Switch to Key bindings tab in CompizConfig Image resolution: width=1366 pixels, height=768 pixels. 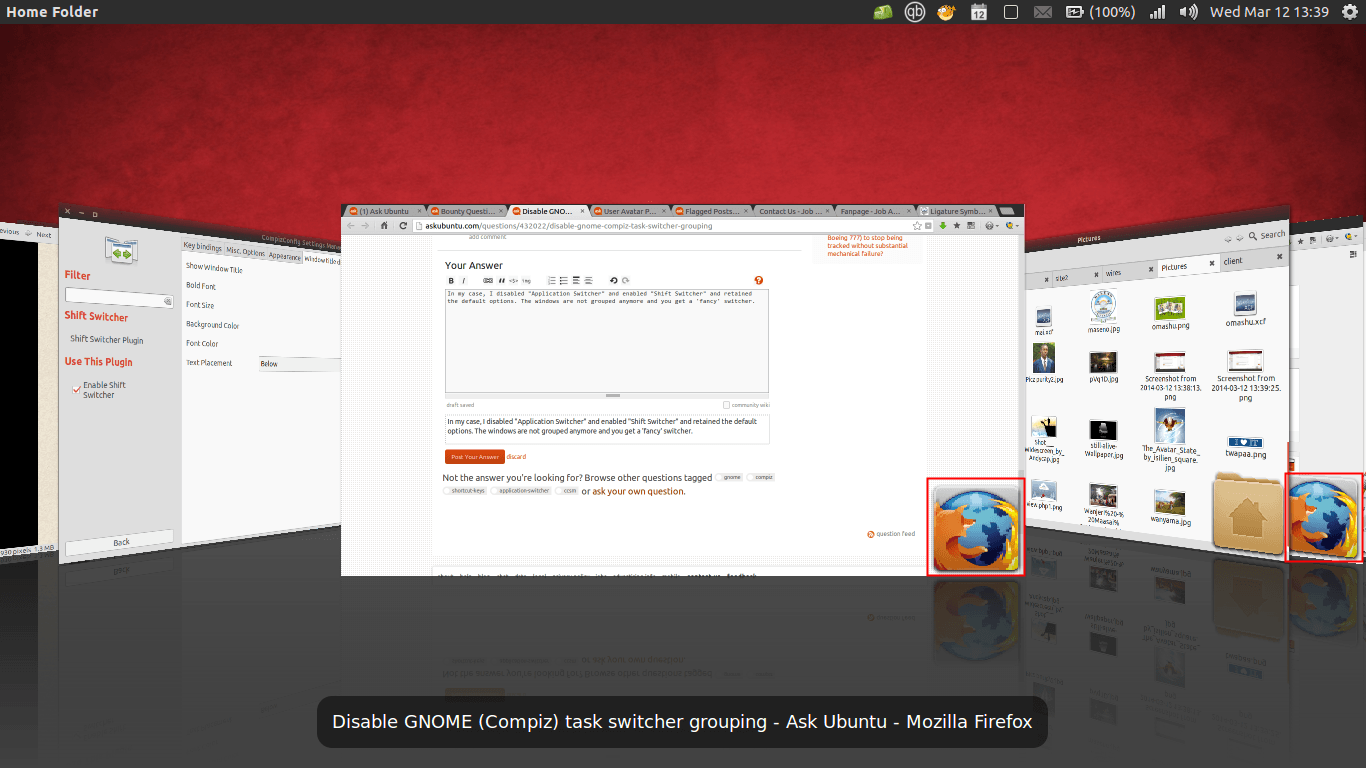tap(203, 246)
